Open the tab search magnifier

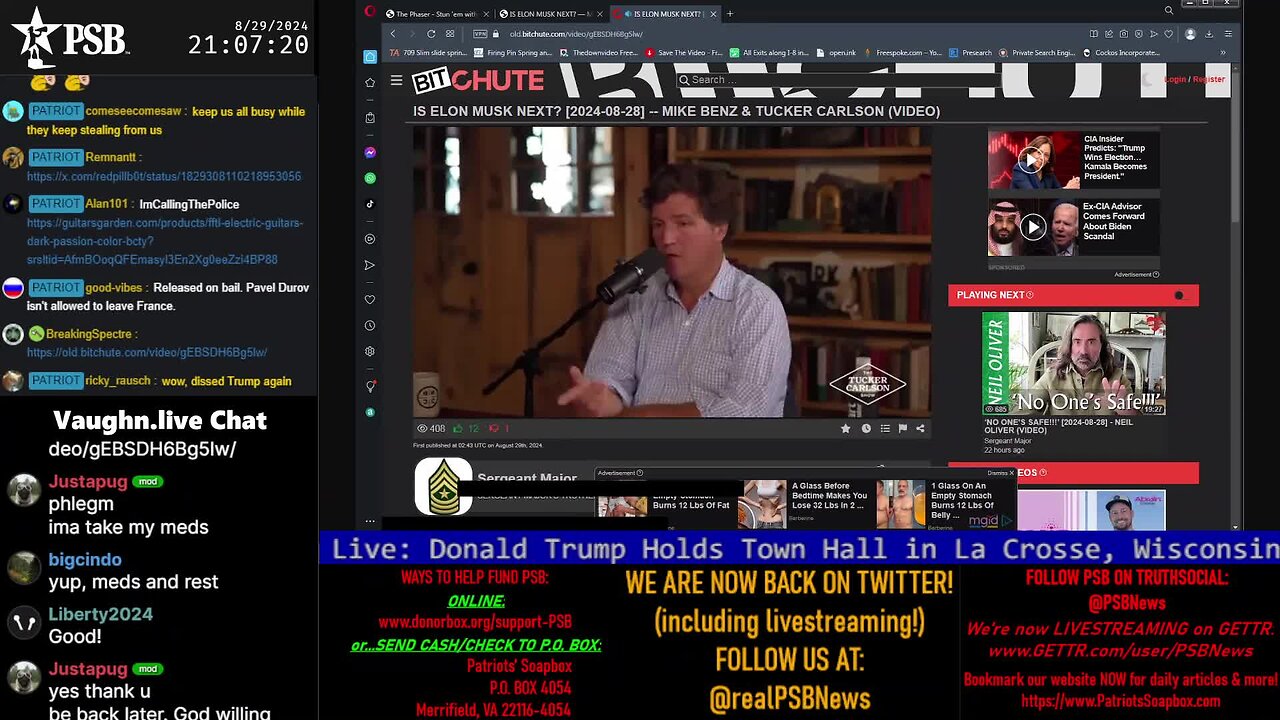1168,11
